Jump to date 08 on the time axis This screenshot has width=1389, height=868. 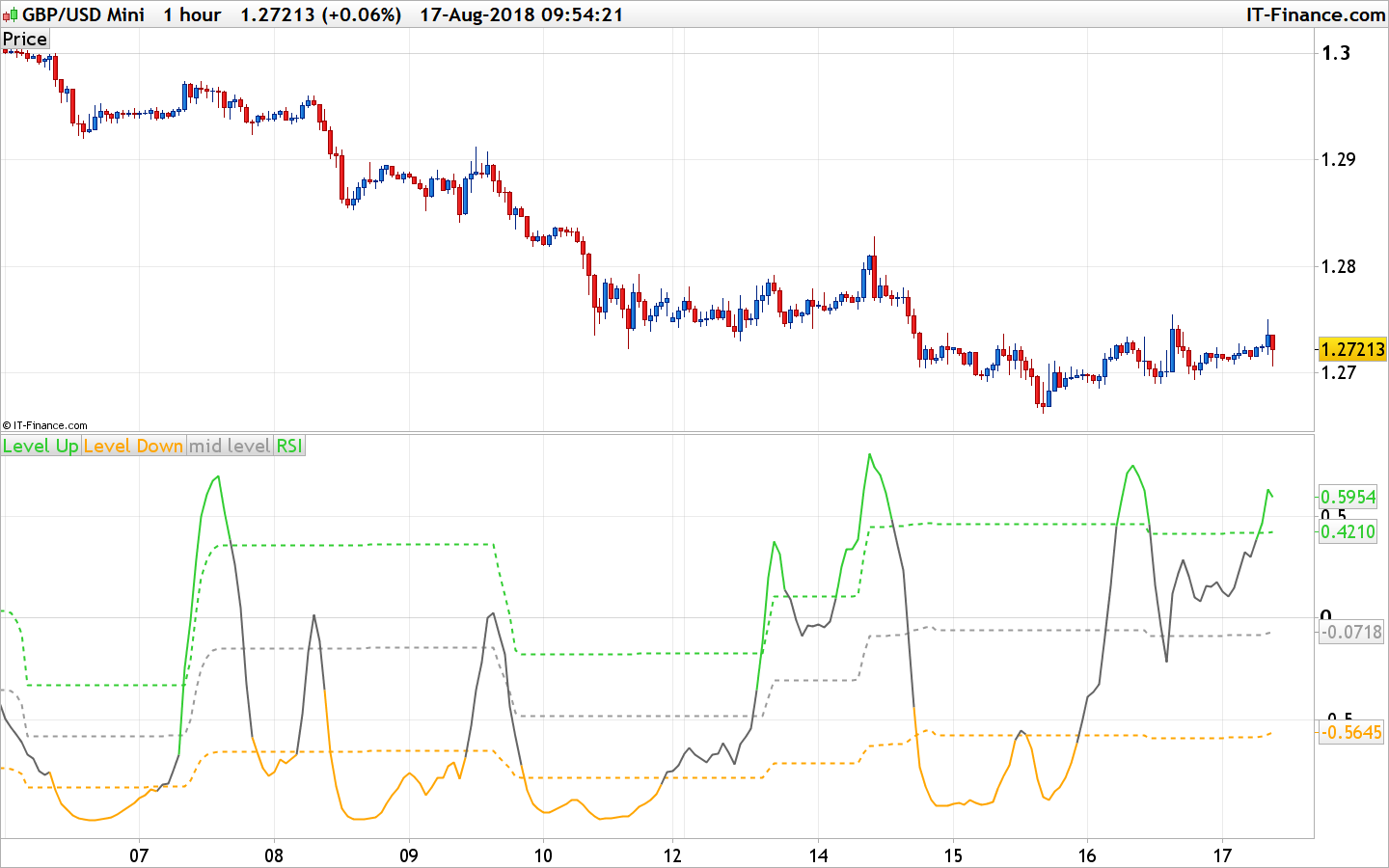274,855
